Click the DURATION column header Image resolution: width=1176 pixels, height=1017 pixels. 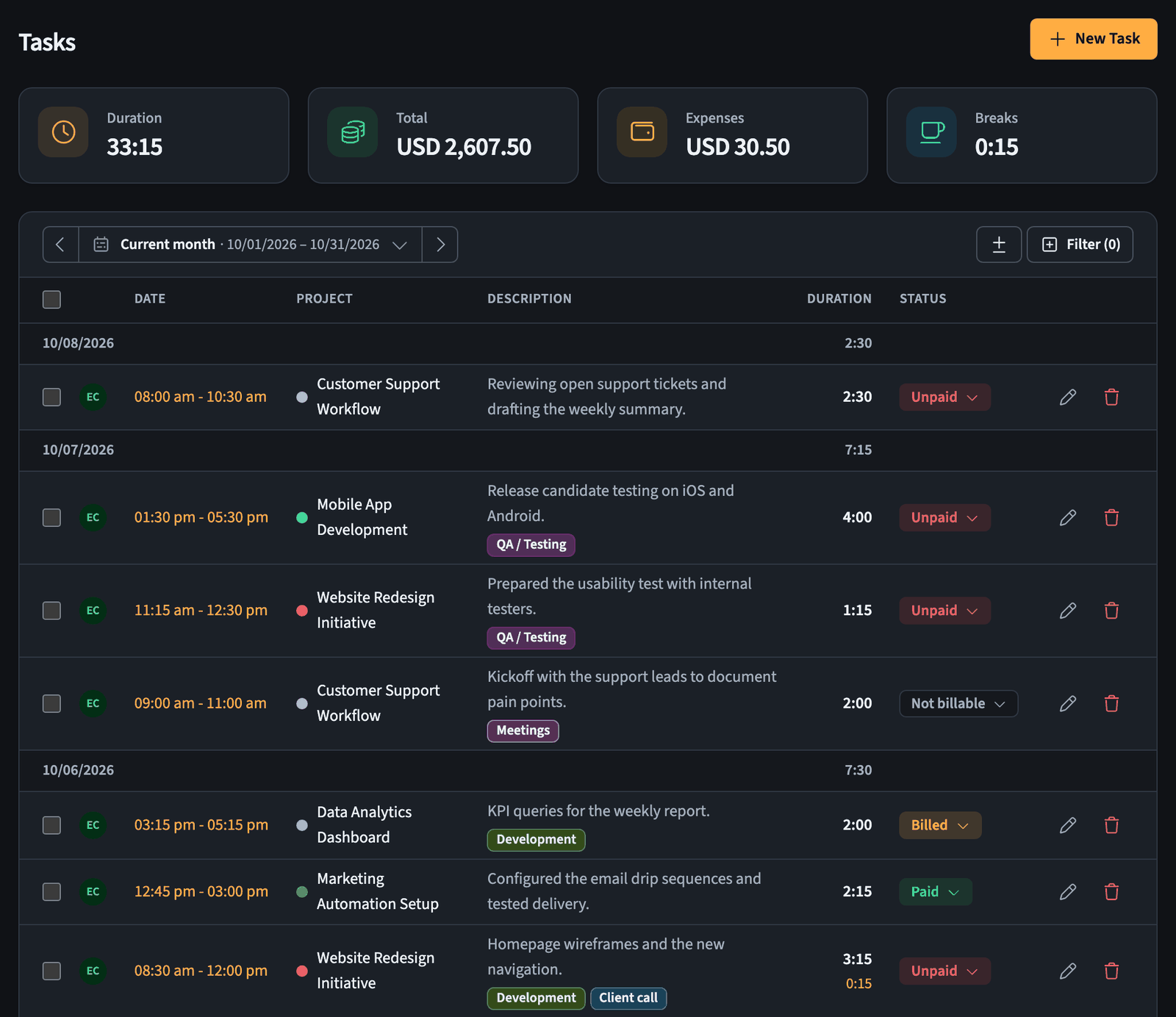[x=839, y=299]
